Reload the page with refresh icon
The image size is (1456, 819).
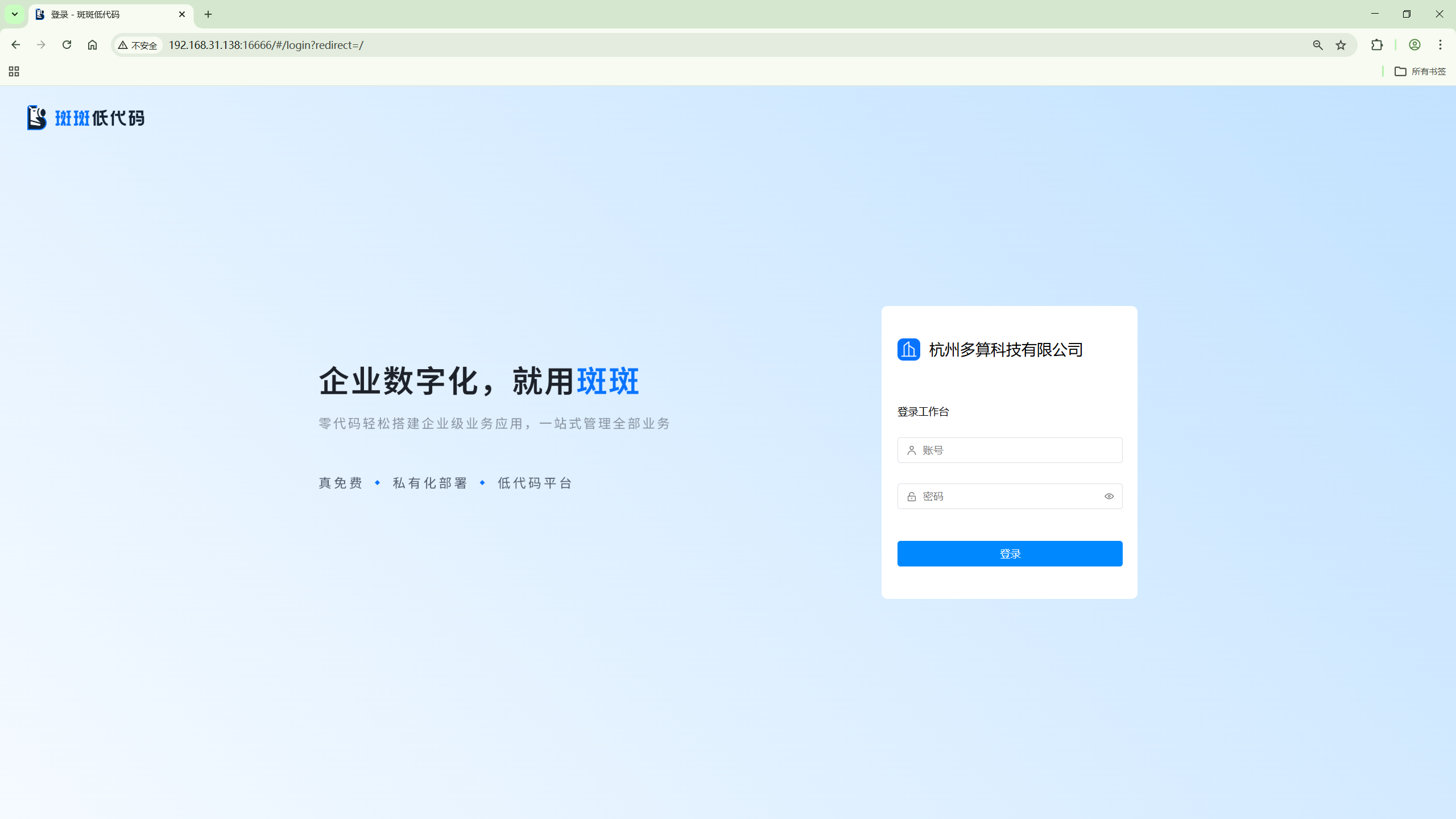67,45
